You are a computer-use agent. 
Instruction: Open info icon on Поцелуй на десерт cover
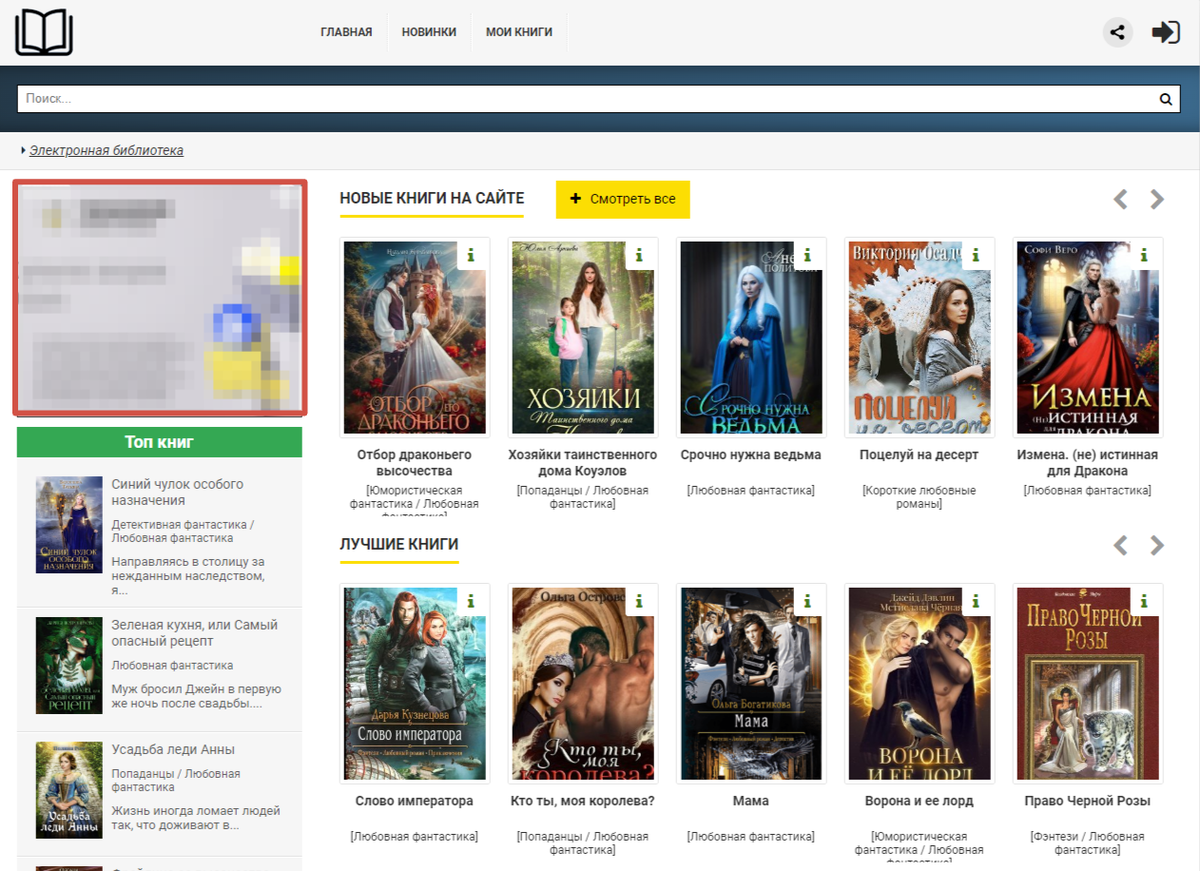click(975, 255)
